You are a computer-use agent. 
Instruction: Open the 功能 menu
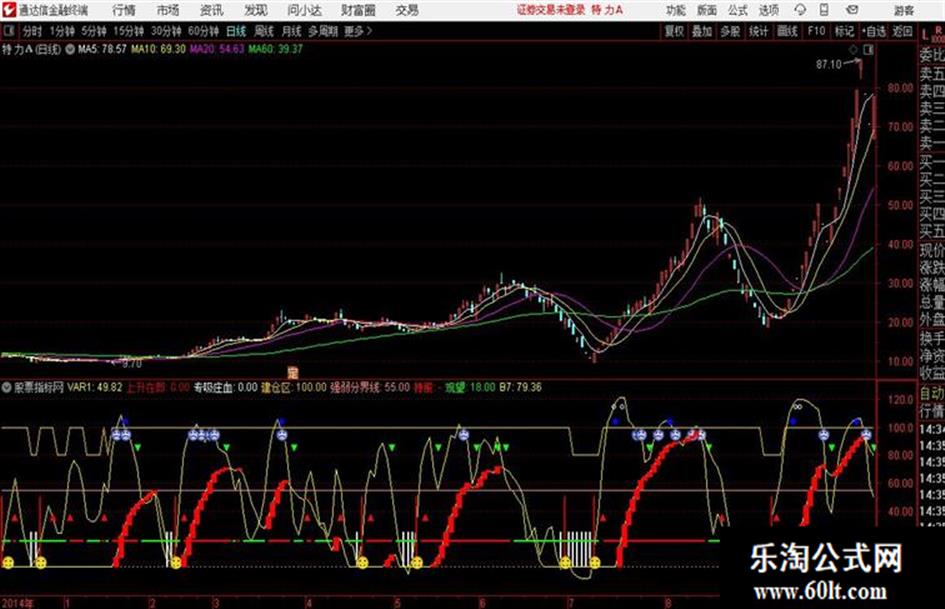[x=676, y=10]
